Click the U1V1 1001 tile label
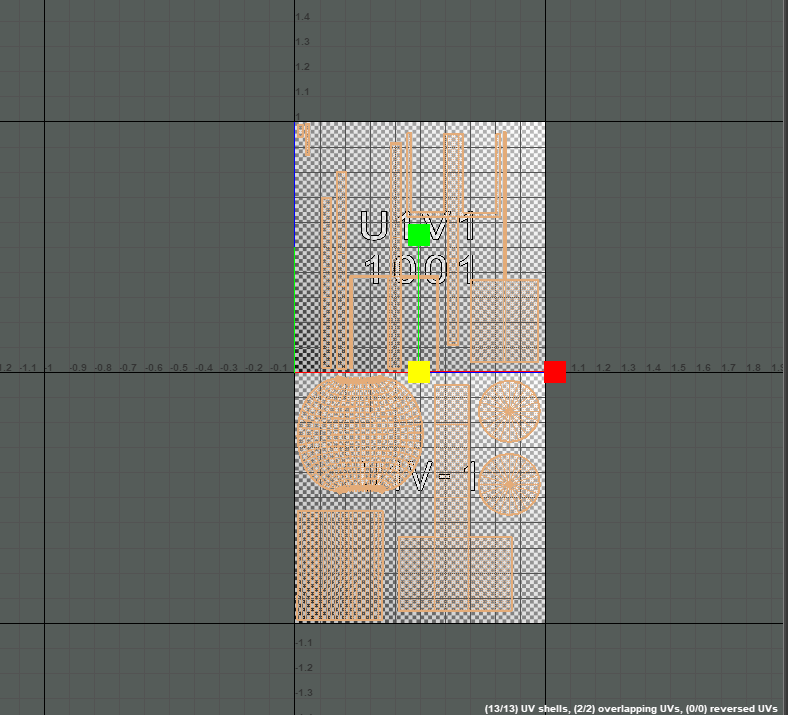Screen dimensions: 788x715 (x=418, y=250)
